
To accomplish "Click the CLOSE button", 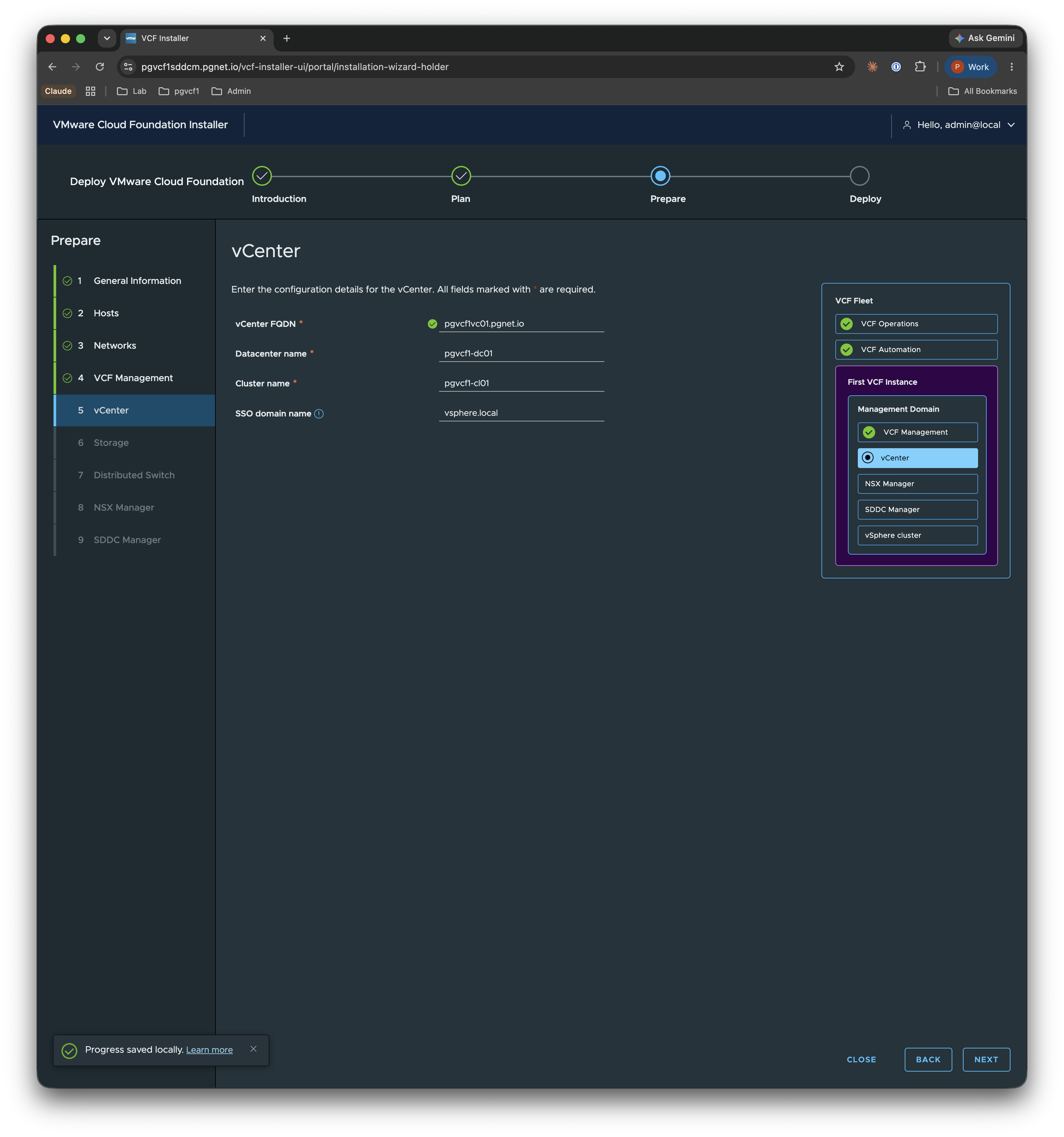I will tap(861, 1060).
